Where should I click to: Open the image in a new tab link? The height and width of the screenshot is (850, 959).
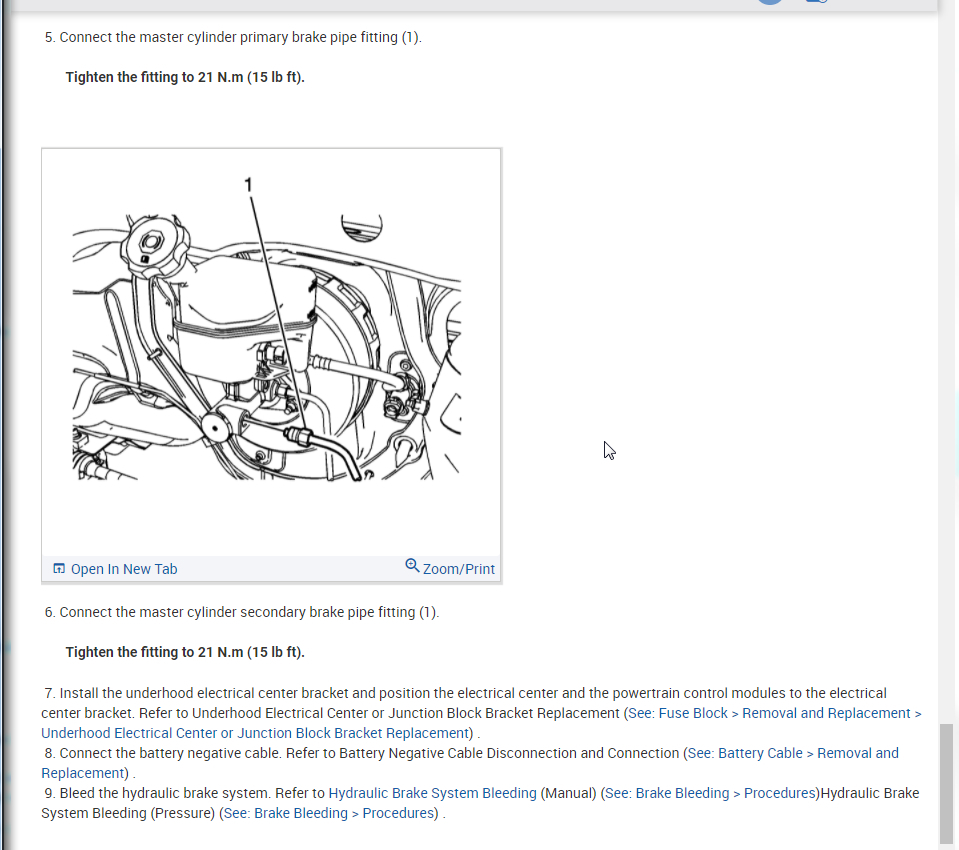point(124,569)
